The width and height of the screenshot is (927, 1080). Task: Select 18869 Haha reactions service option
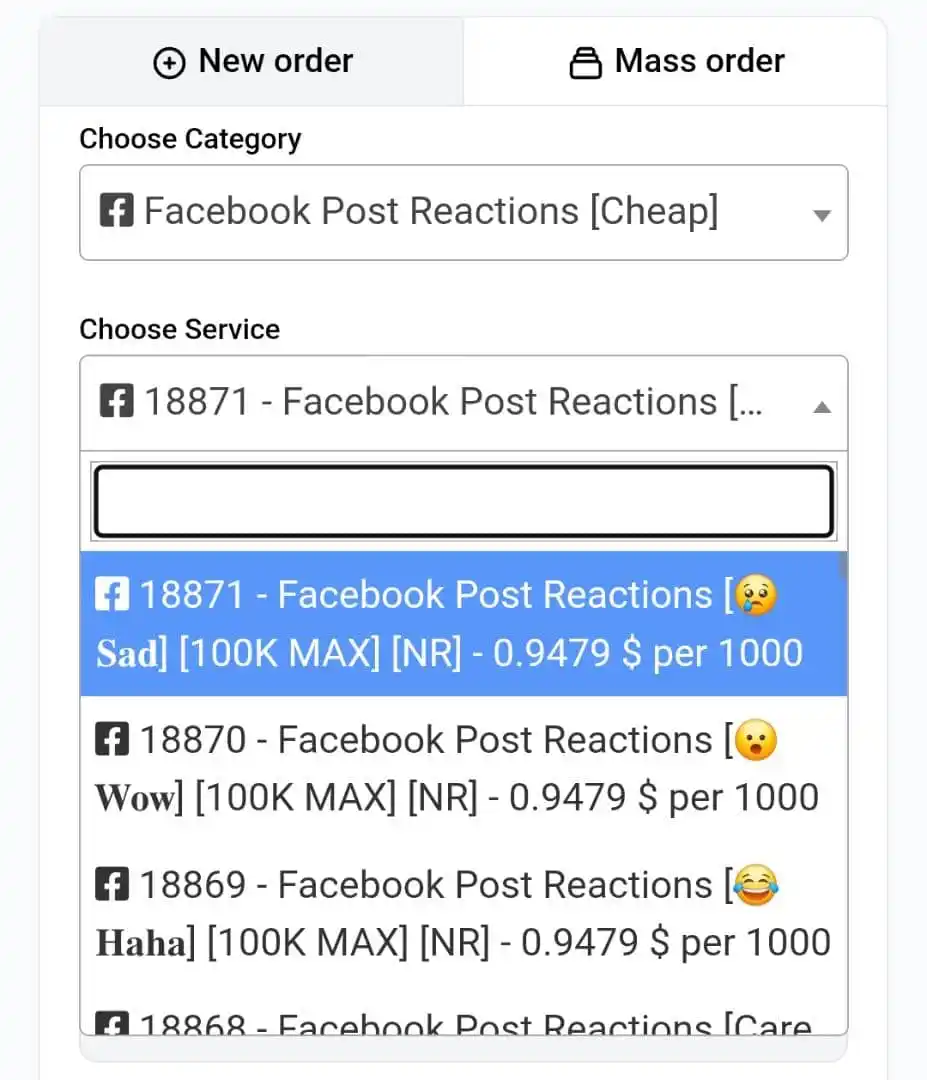pos(464,913)
